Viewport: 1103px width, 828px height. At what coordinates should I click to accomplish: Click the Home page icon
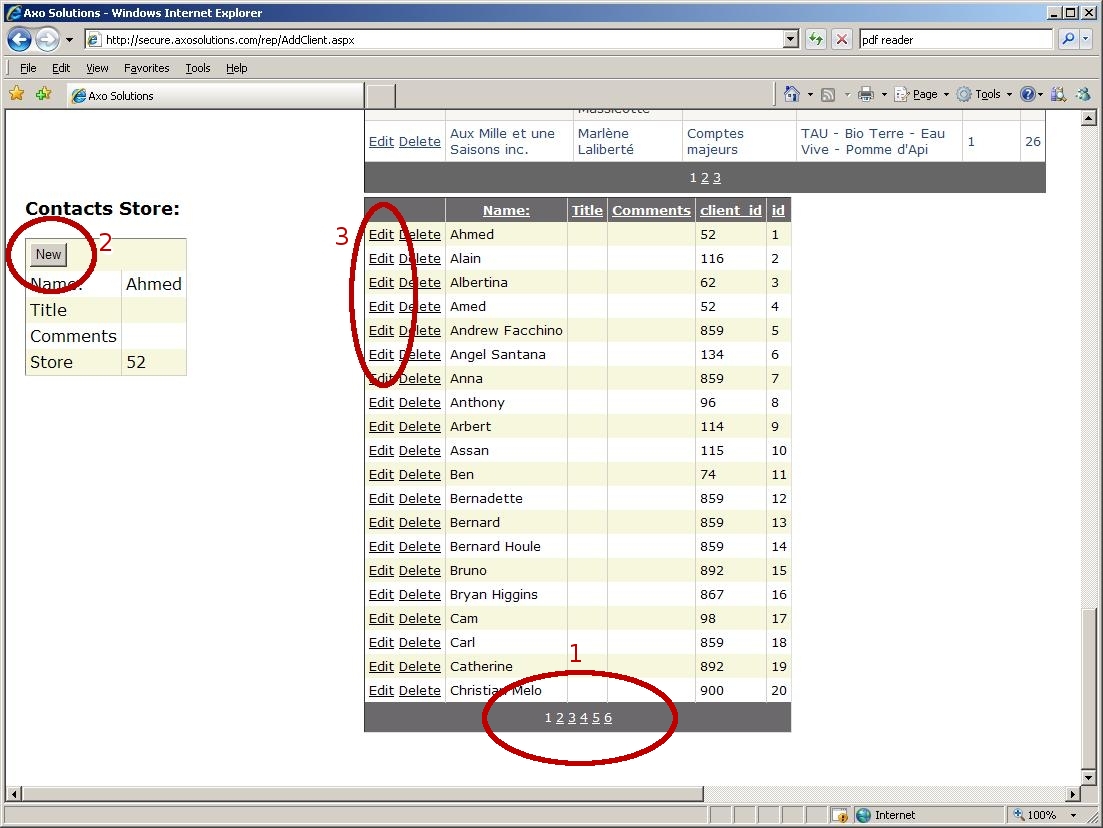792,94
